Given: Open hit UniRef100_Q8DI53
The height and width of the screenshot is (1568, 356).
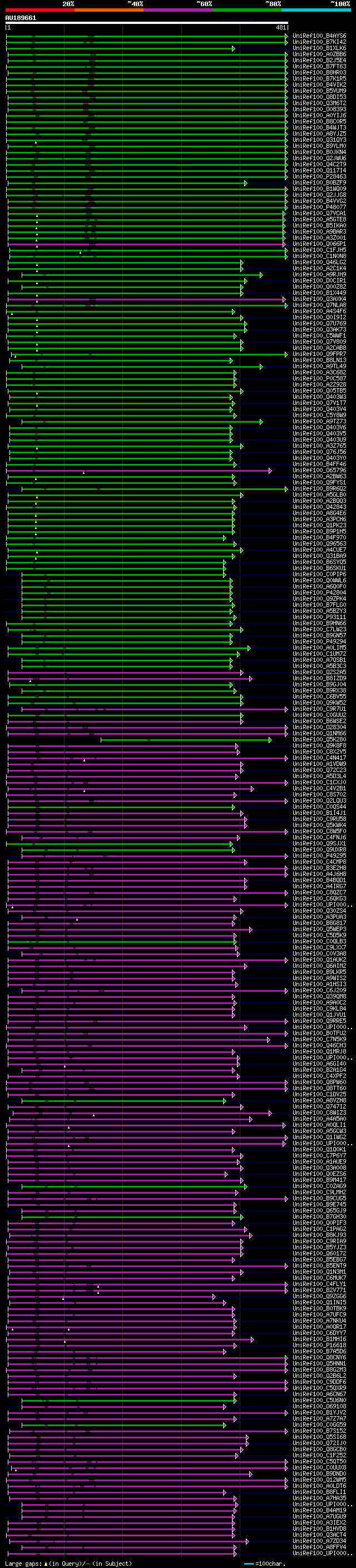Looking at the screenshot, I should (x=319, y=97).
